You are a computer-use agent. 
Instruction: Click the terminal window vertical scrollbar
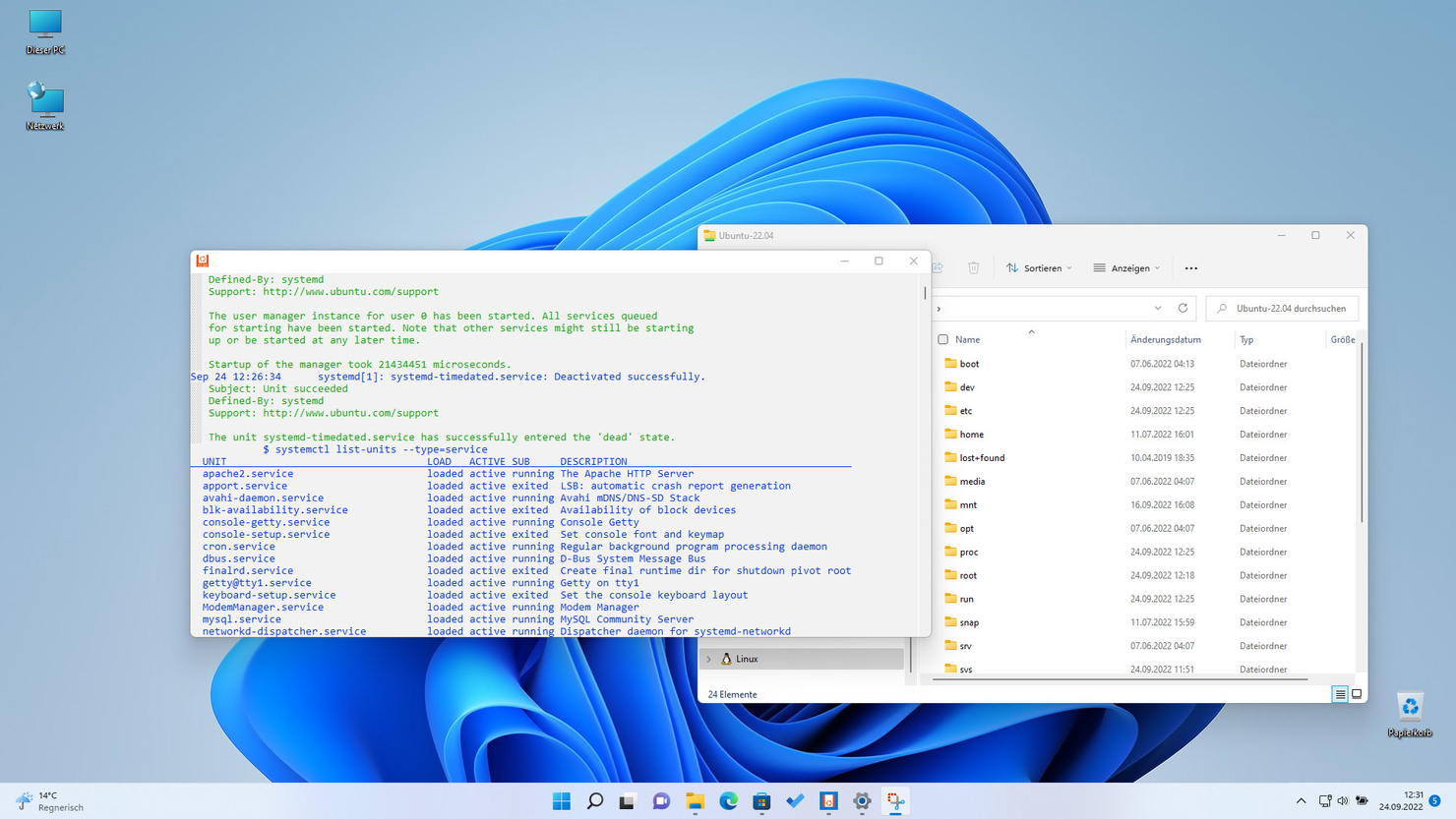[925, 293]
